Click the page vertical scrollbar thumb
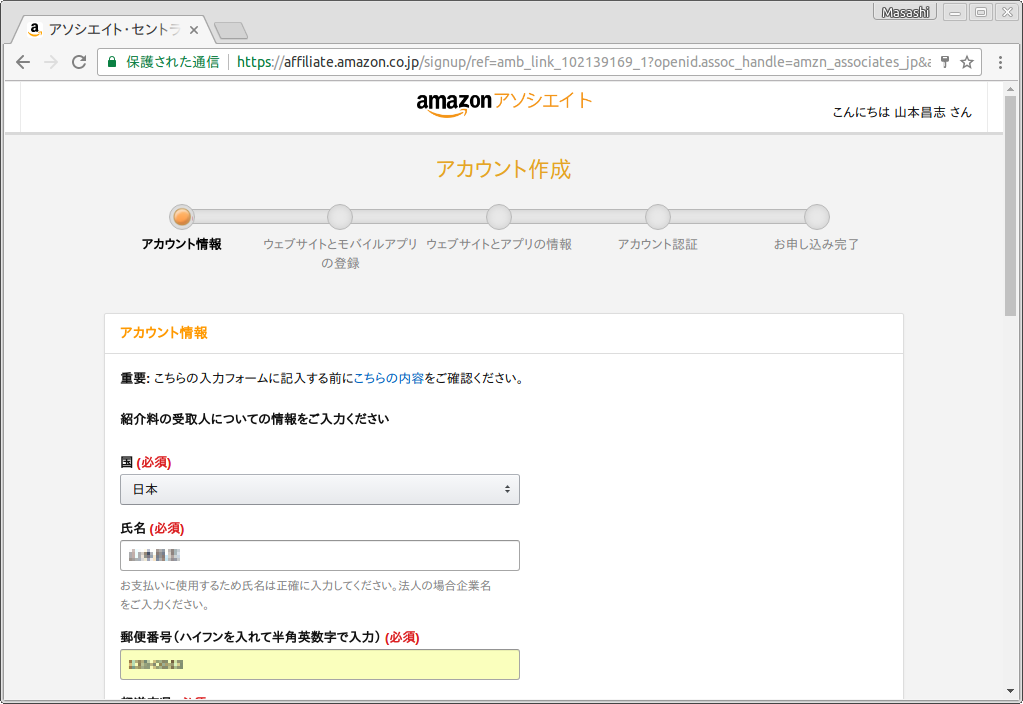Viewport: 1023px width, 704px height. tap(1010, 206)
